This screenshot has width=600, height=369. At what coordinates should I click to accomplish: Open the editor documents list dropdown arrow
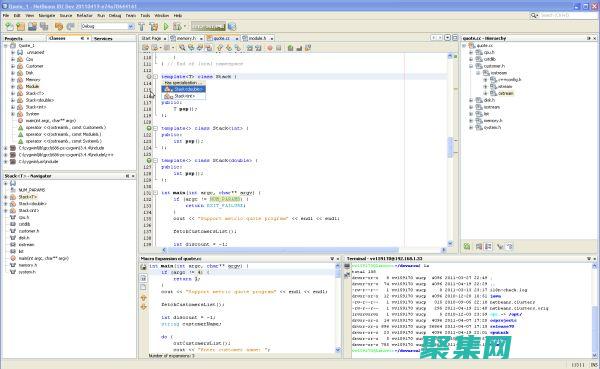pyautogui.click(x=447, y=38)
